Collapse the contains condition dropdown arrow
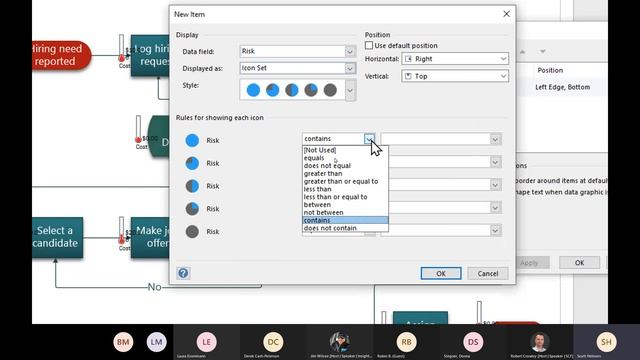This screenshot has height=360, width=640. pos(369,139)
